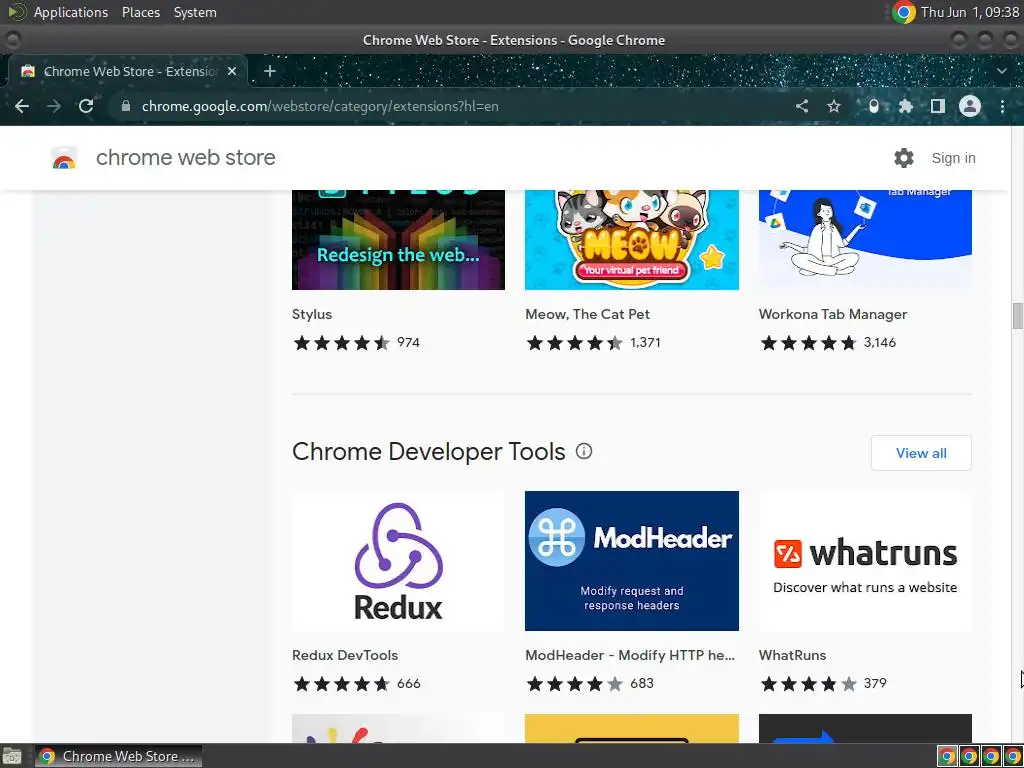Click the Chrome Developer Tools section heading
The image size is (1024, 768).
point(428,451)
